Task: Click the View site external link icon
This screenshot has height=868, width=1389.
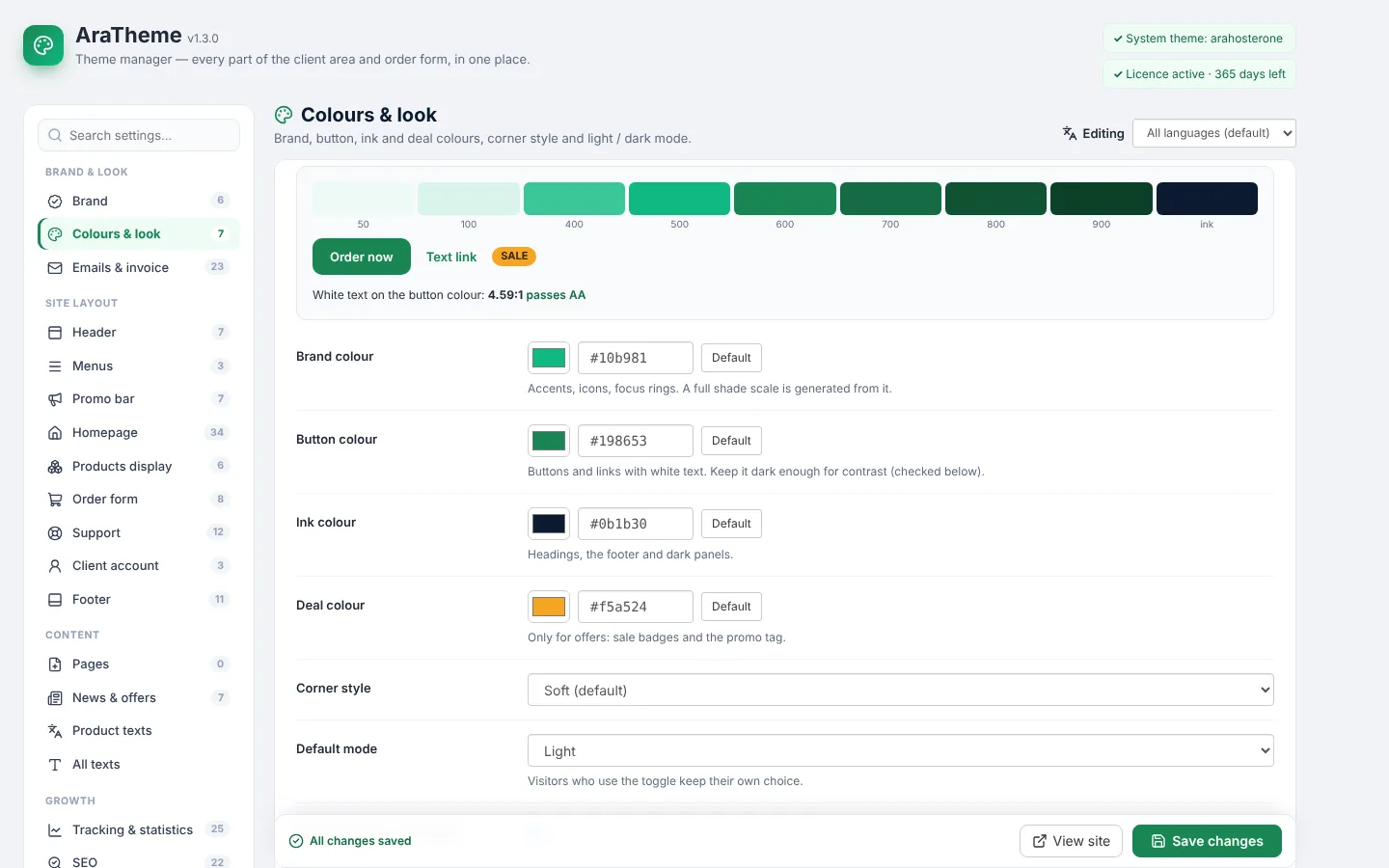Action: 1040,841
